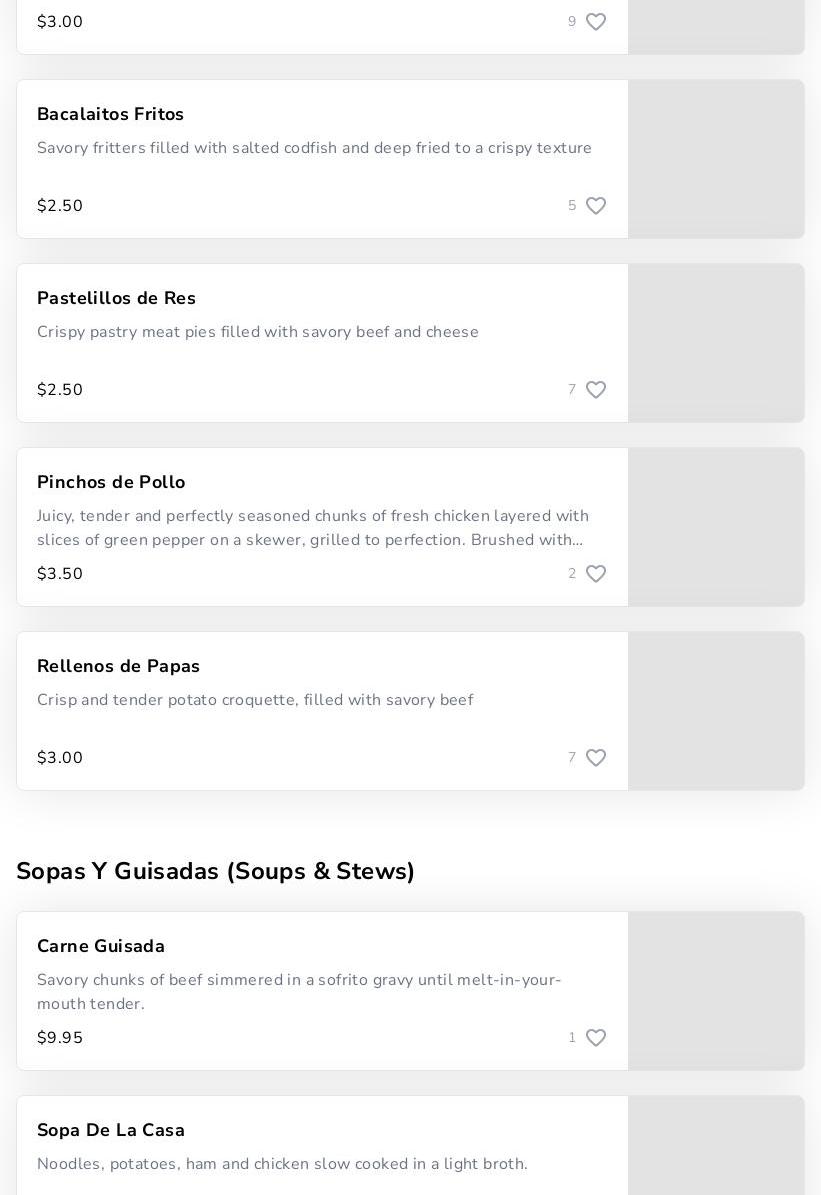The image size is (821, 1195).
Task: Like the Carne Guisada stew
Action: pos(595,1038)
